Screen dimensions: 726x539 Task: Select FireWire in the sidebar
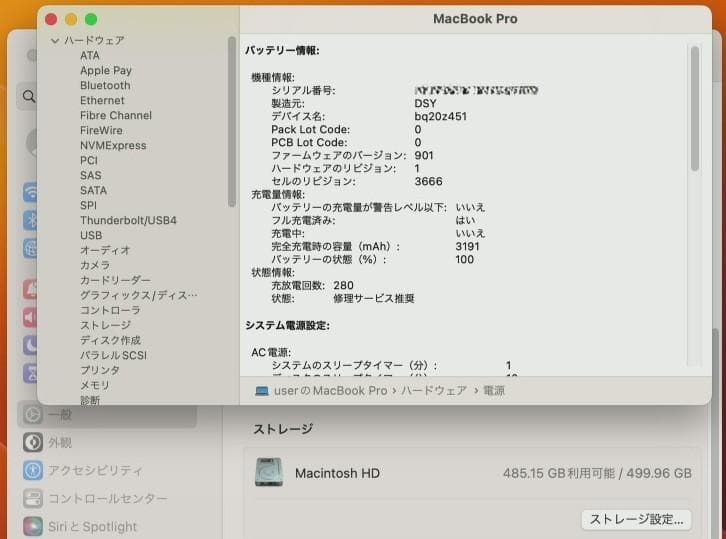[101, 131]
